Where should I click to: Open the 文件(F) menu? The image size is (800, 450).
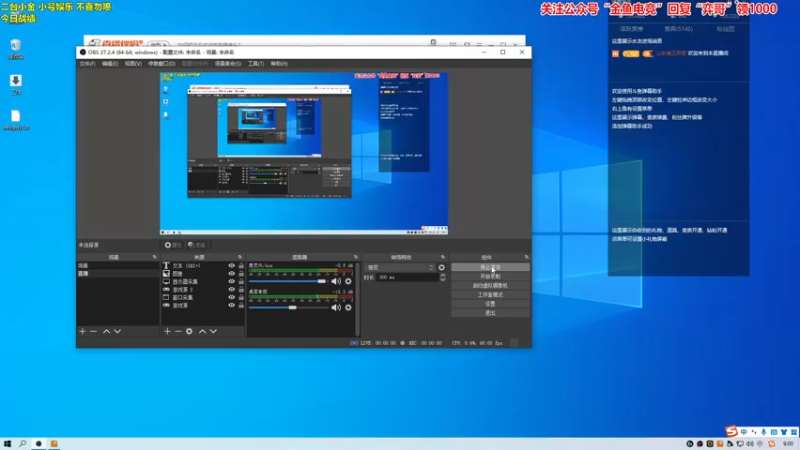click(87, 64)
